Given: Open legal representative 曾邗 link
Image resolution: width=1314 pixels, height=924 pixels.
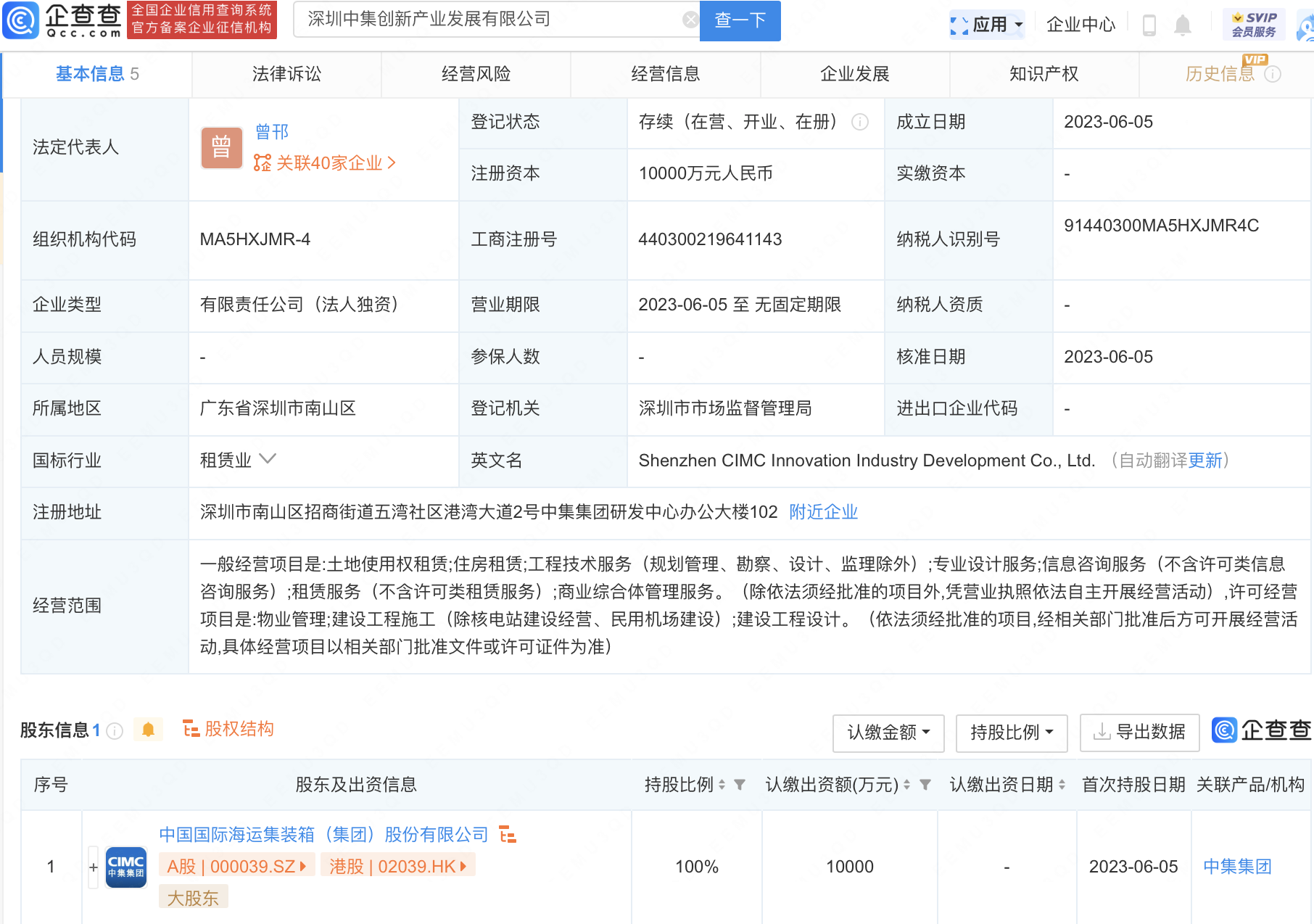Looking at the screenshot, I should pos(272,132).
